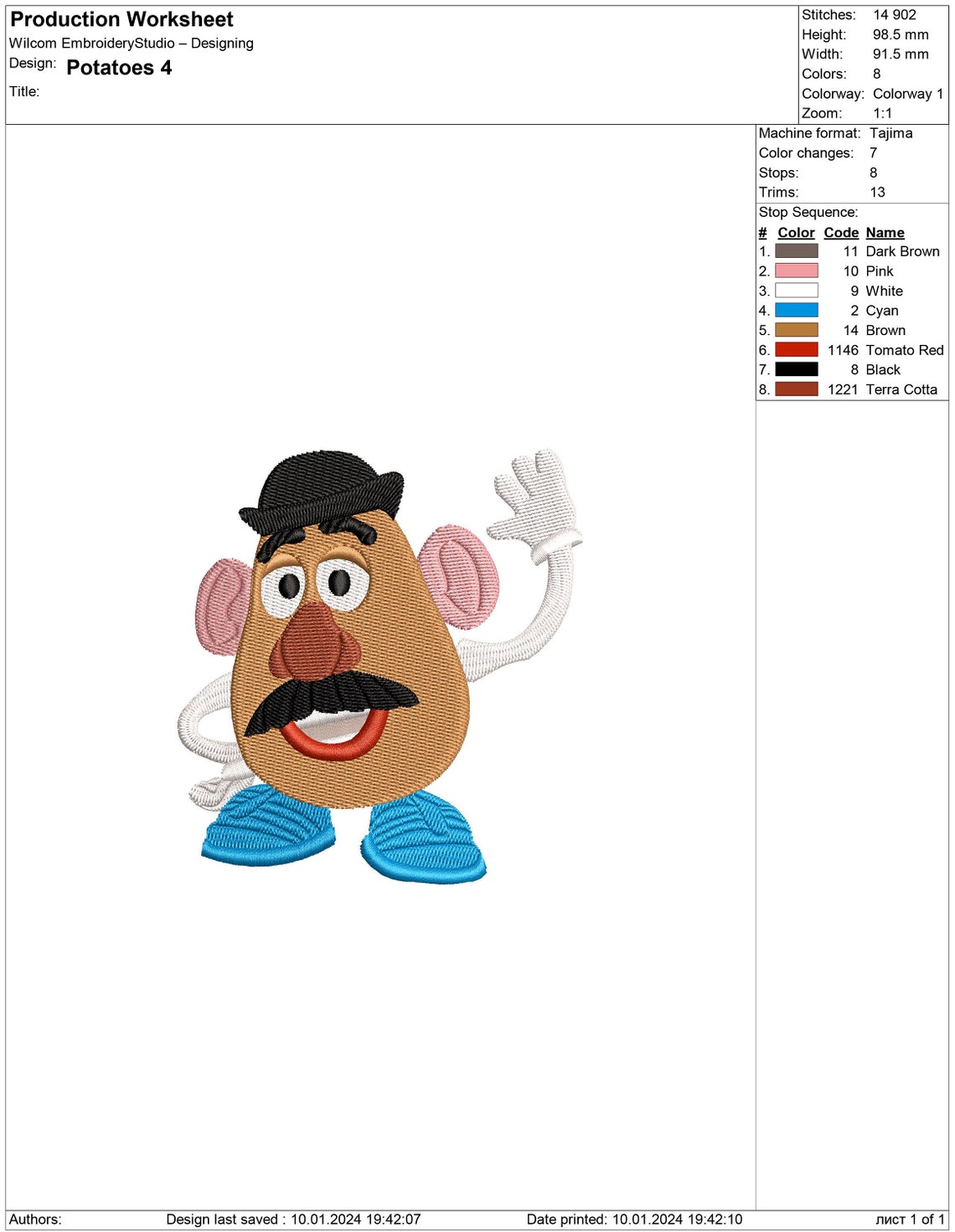Click the Pink color swatch
Screen dimensions: 955x1232
point(796,271)
